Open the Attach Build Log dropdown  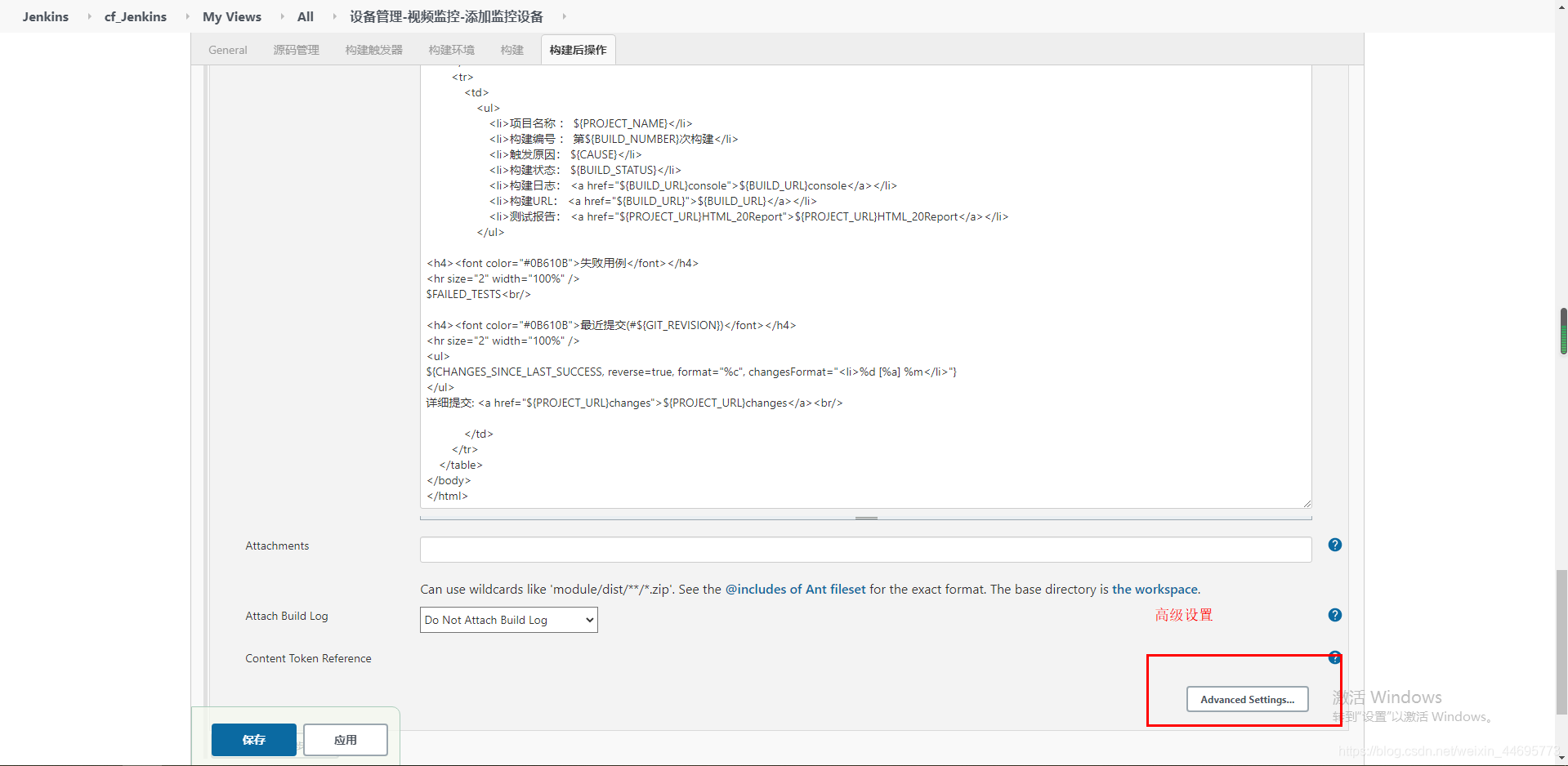pyautogui.click(x=509, y=620)
